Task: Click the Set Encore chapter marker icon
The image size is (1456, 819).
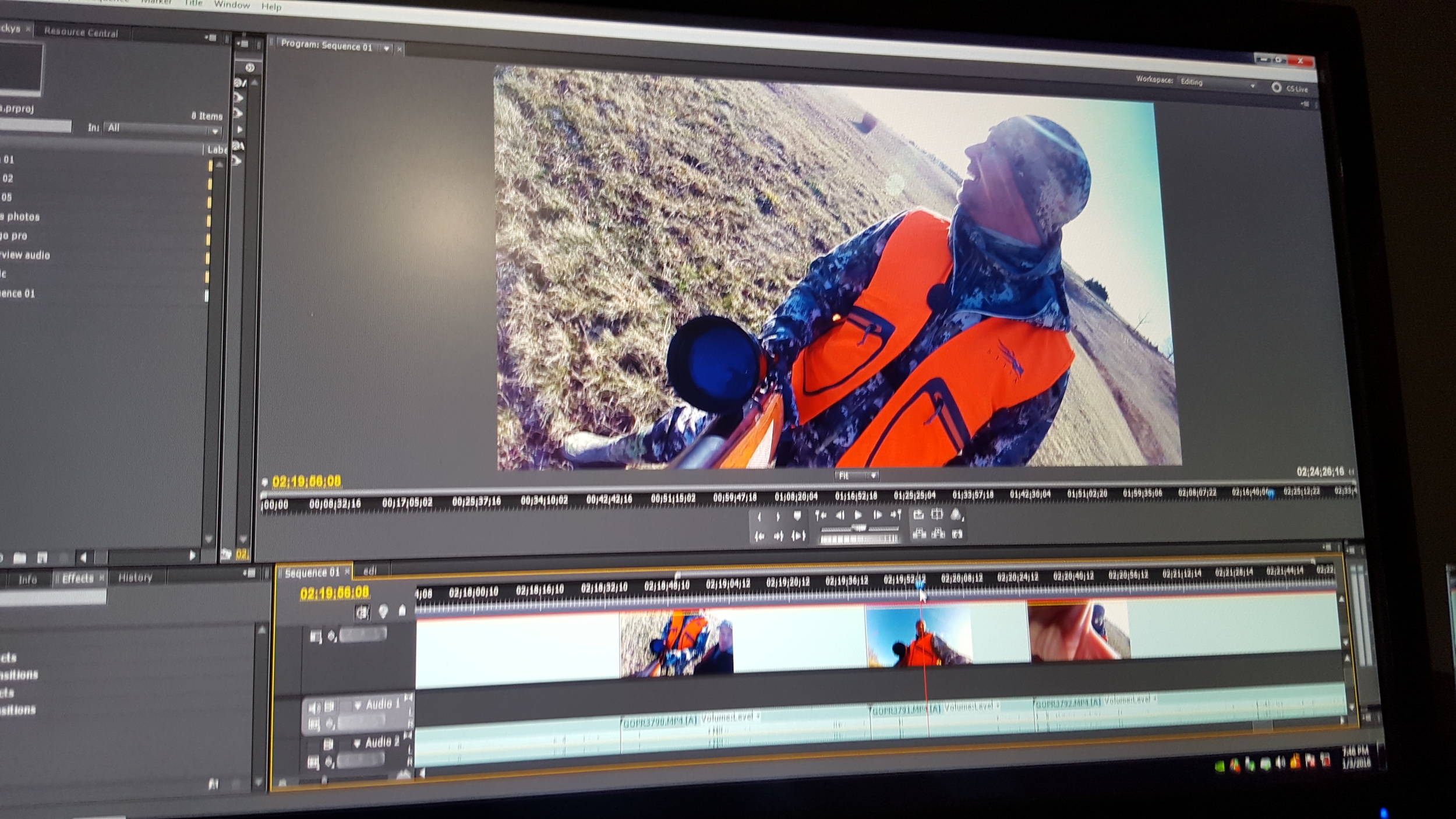Action: 383,611
